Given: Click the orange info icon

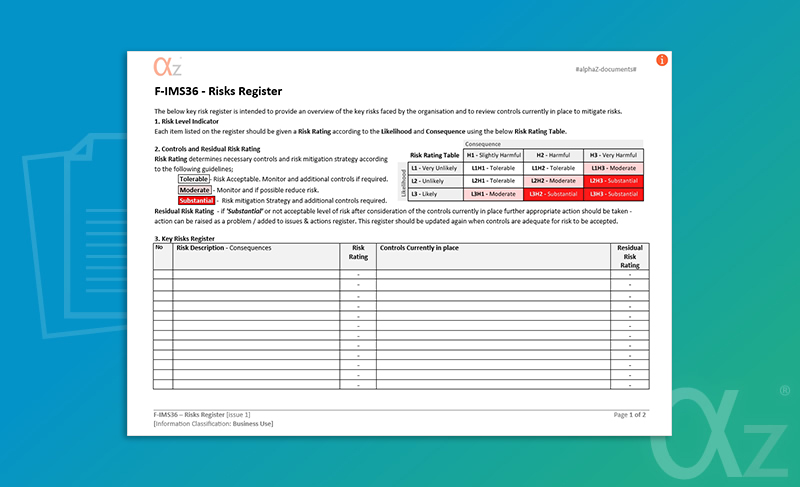Looking at the screenshot, I should pos(662,61).
